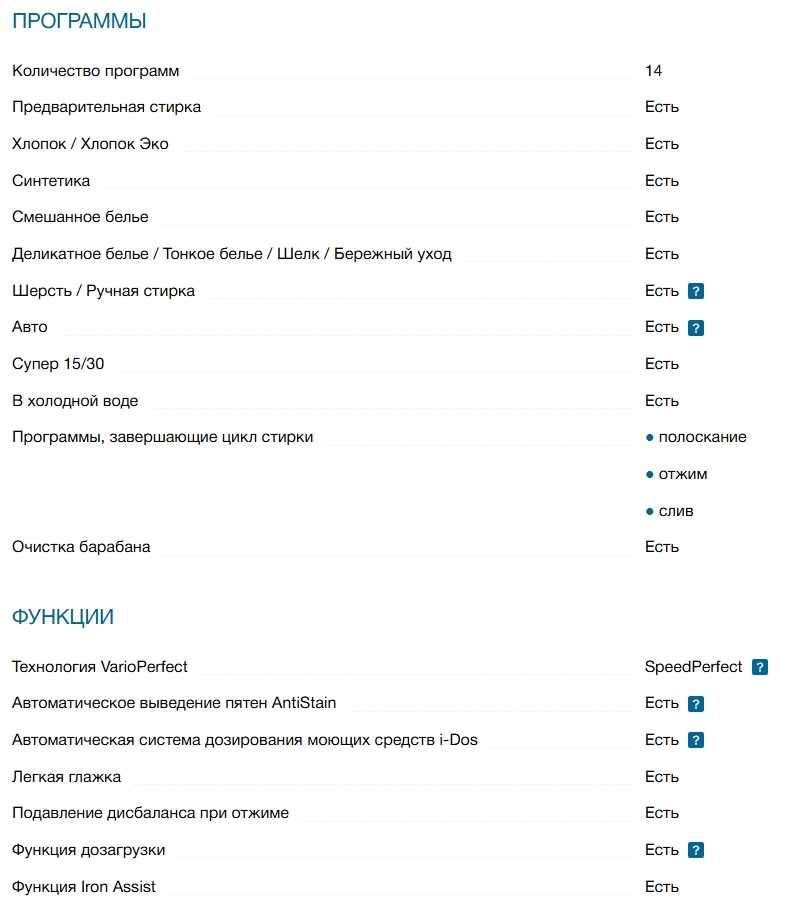Click the Функция Iron Assist label
This screenshot has width=793, height=915.
(84, 887)
